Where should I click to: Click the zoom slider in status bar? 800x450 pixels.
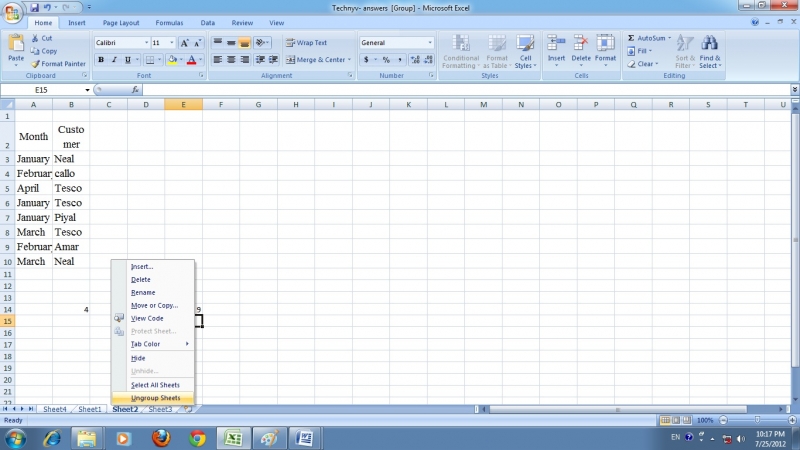click(x=749, y=420)
